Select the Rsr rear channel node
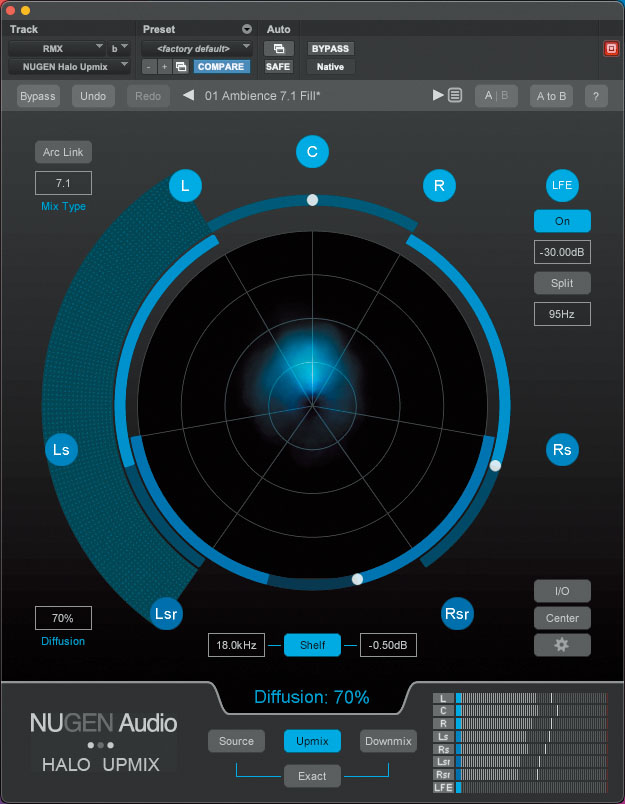The image size is (625, 804). tap(457, 613)
